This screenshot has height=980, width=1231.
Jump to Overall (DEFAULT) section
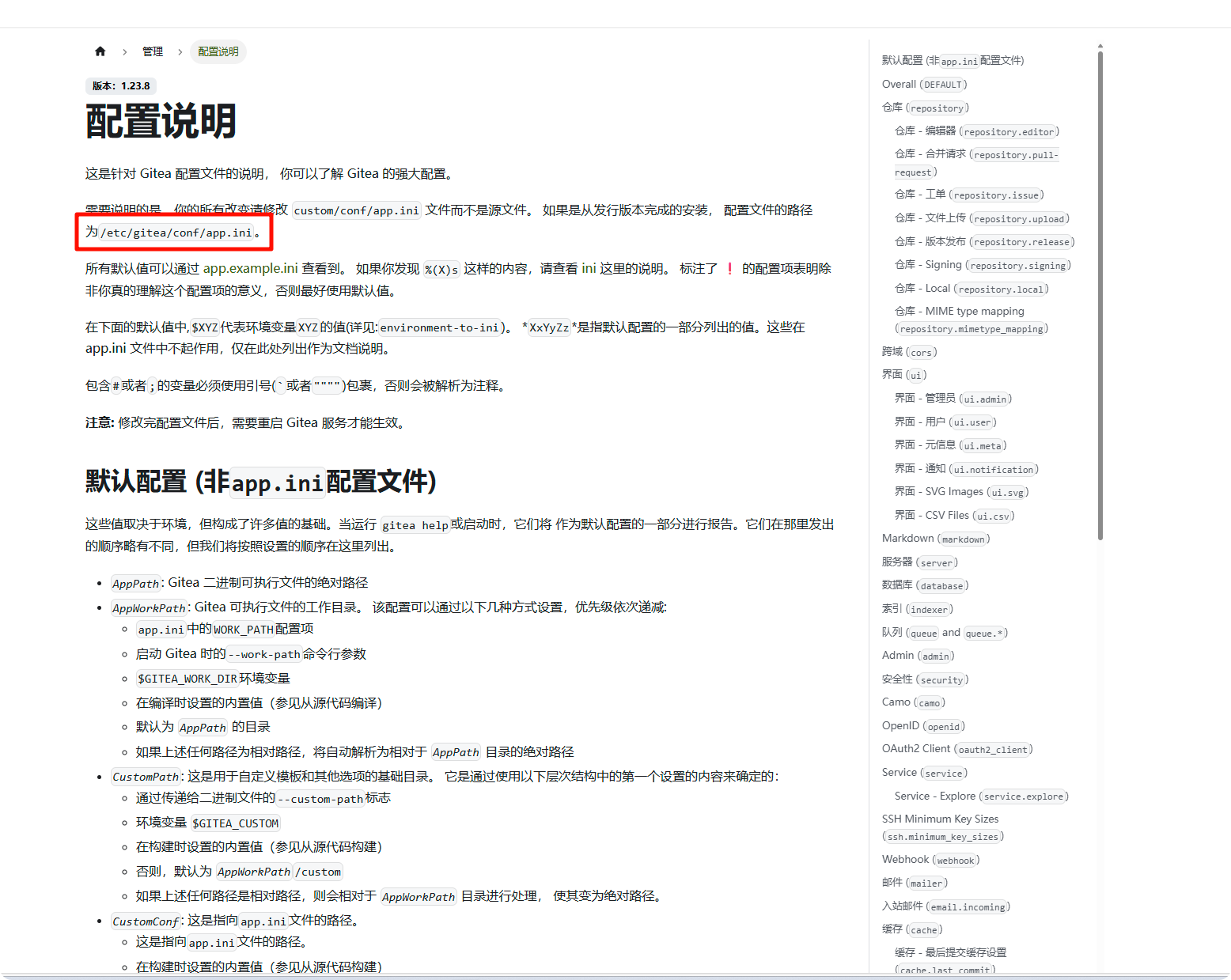click(924, 84)
